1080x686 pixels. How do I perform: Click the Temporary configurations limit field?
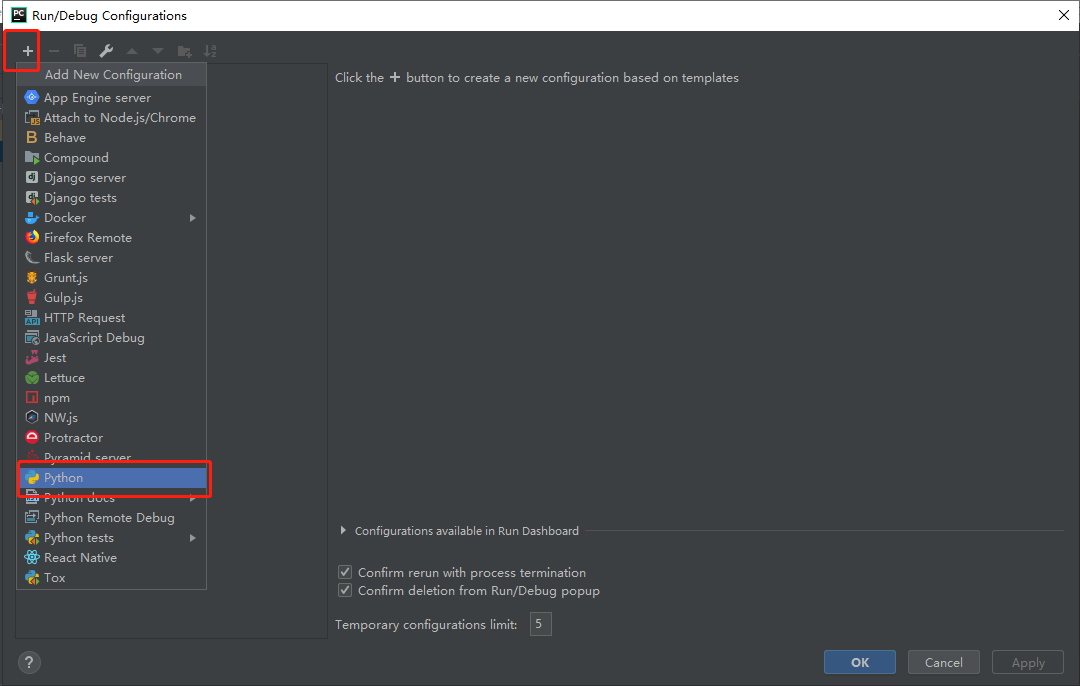(x=541, y=624)
